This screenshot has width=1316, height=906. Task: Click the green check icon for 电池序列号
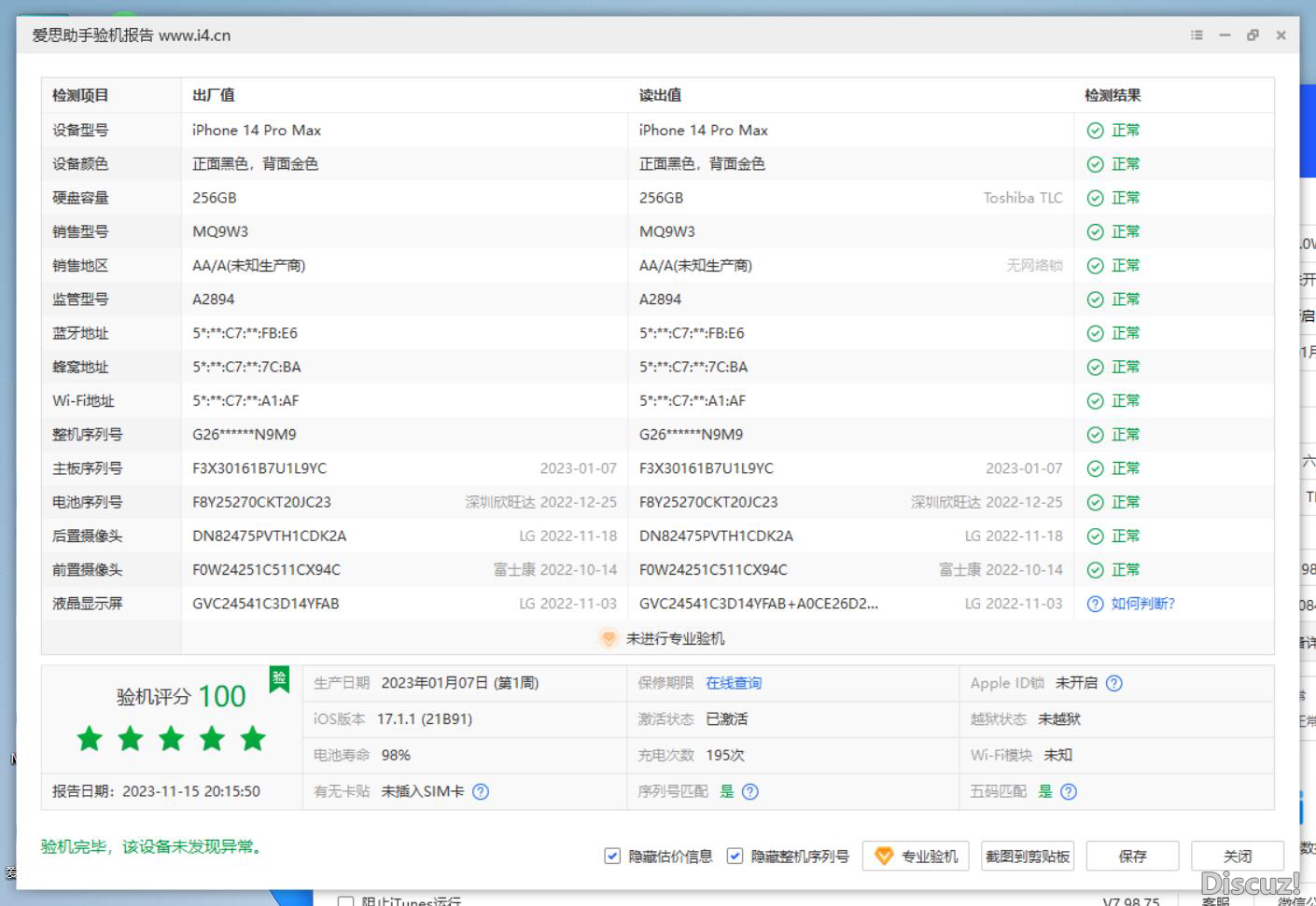tap(1096, 502)
